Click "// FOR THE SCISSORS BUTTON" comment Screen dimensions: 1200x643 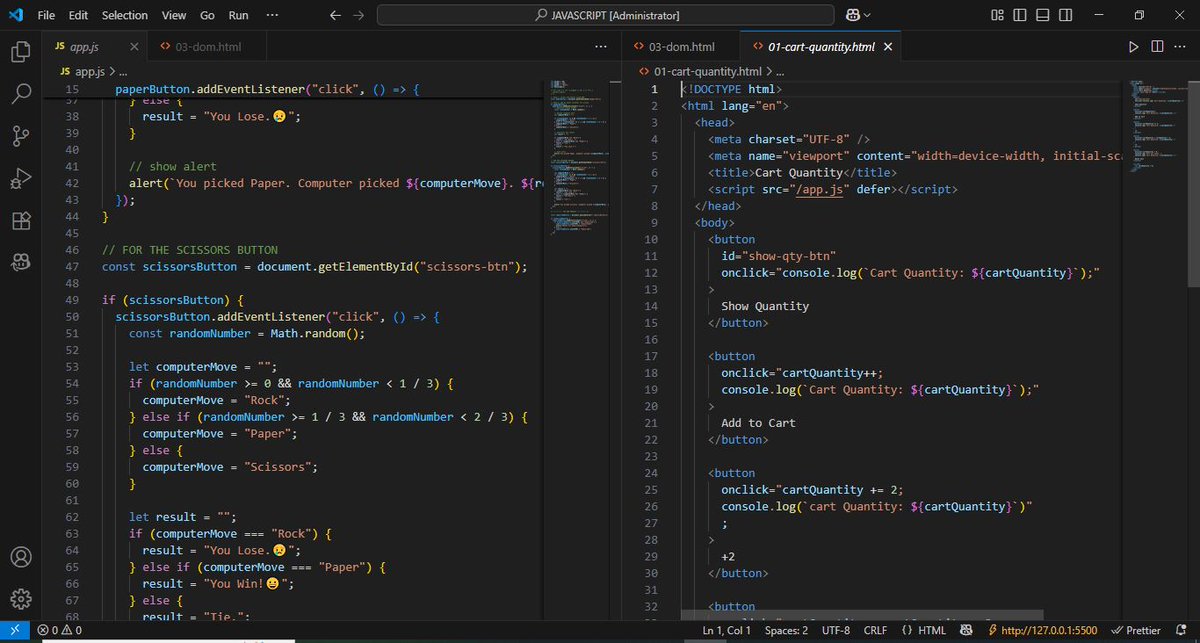pyautogui.click(x=190, y=250)
